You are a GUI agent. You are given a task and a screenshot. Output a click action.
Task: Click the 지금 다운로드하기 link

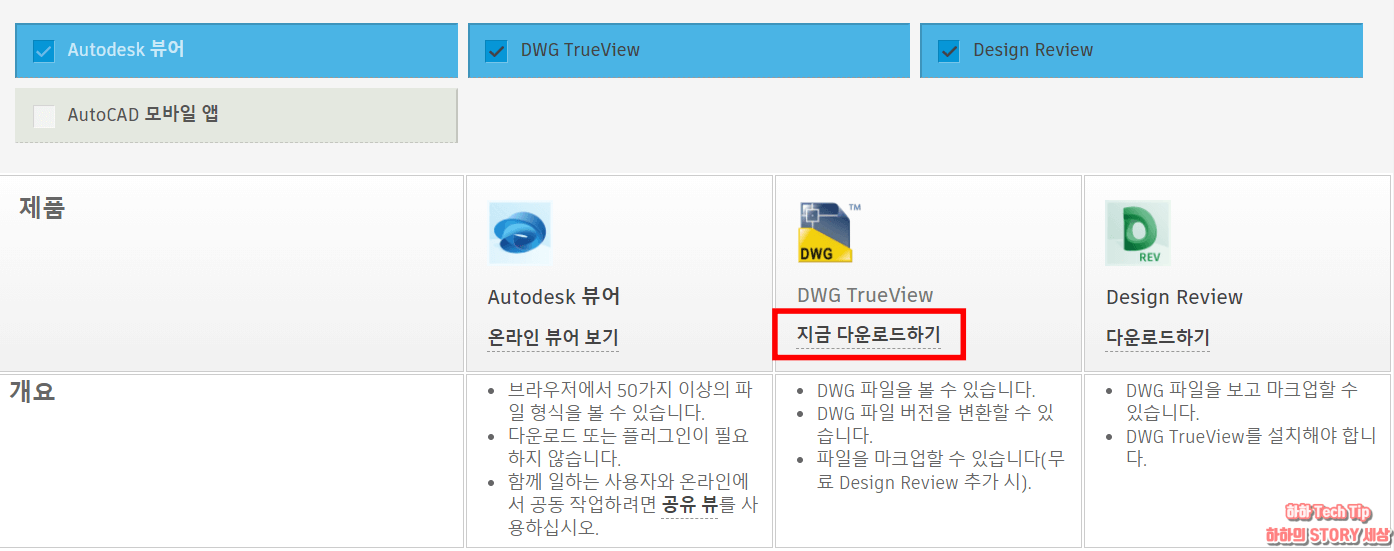point(868,334)
